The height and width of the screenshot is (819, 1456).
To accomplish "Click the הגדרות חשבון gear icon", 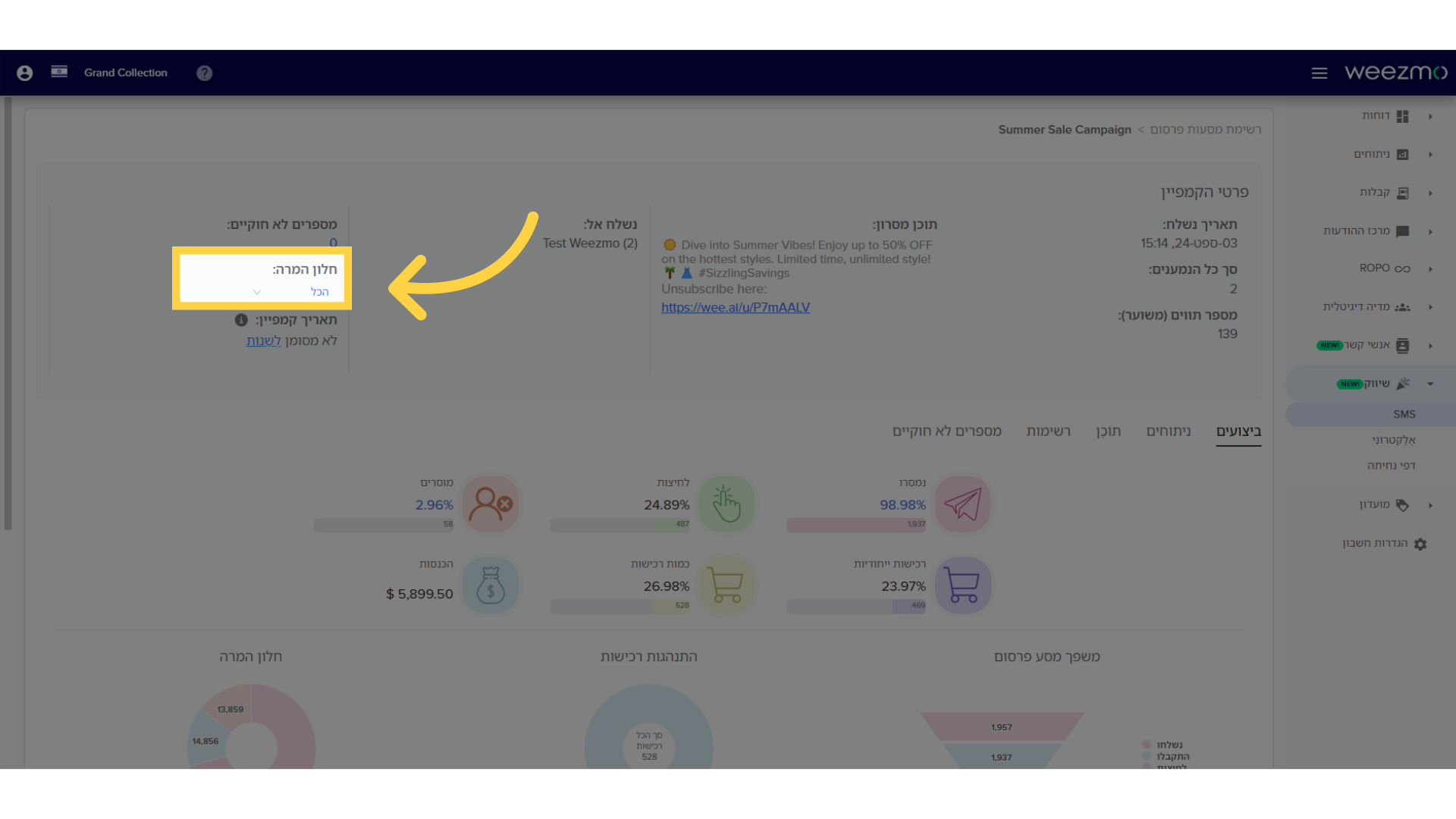I will [x=1420, y=544].
